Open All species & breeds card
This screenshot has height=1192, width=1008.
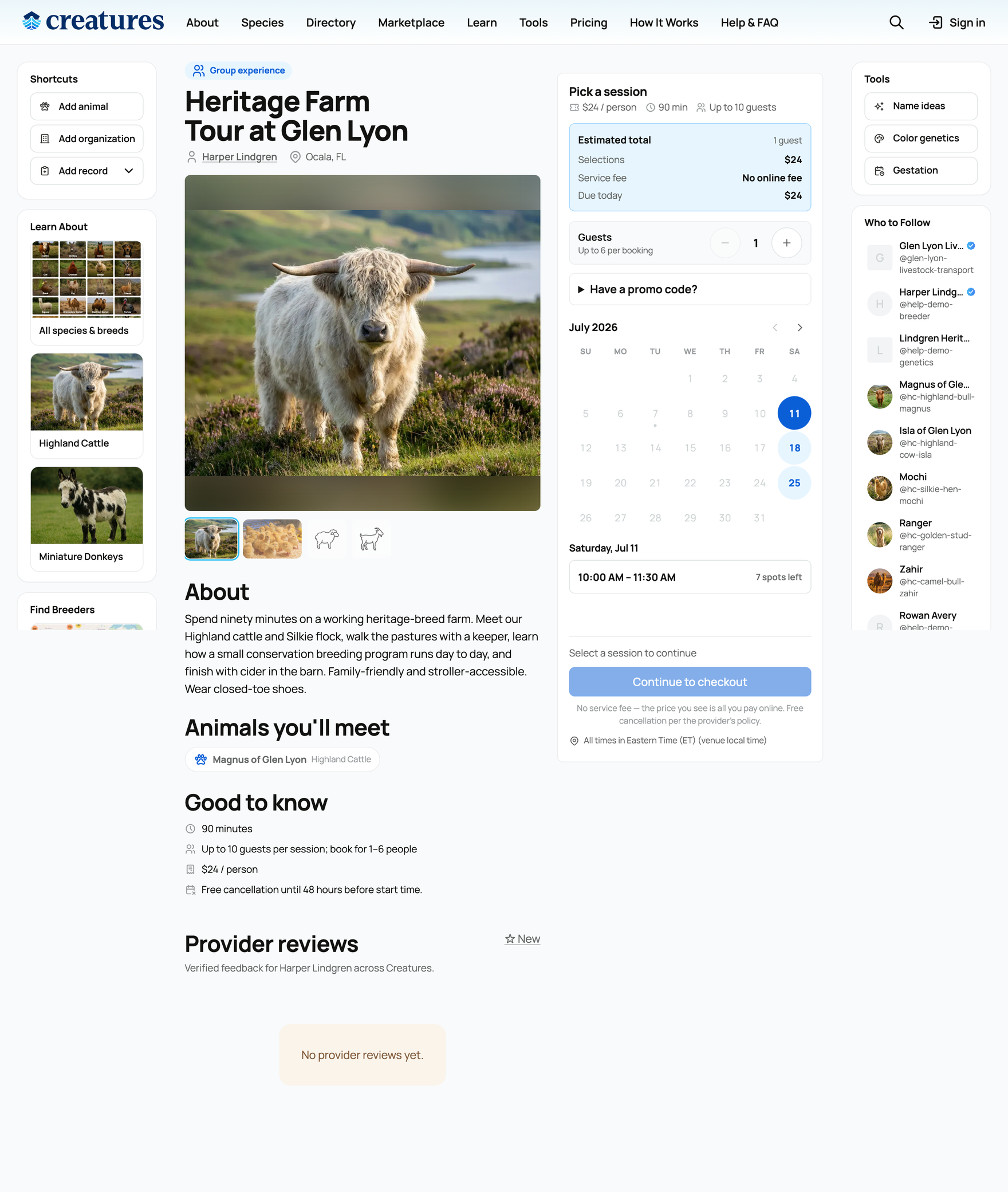coord(86,292)
